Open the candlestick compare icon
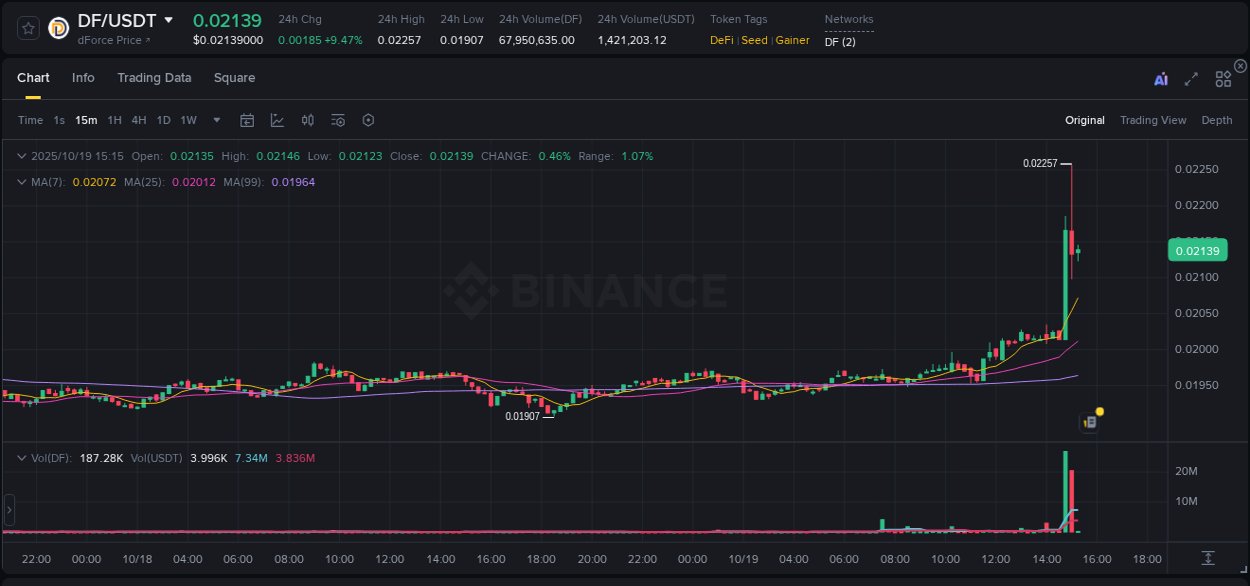This screenshot has width=1250, height=586. [308, 119]
